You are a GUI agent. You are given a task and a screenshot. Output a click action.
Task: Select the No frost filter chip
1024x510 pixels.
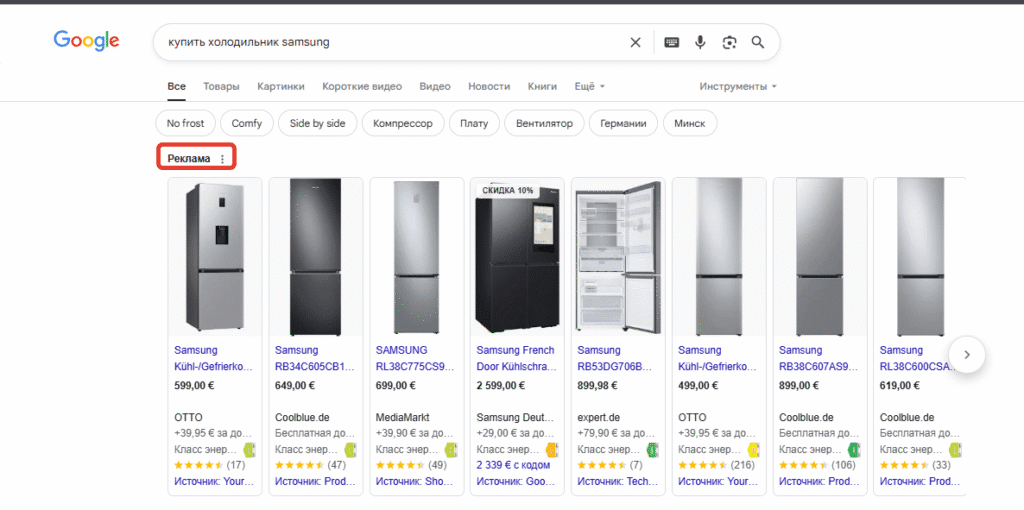coord(185,123)
